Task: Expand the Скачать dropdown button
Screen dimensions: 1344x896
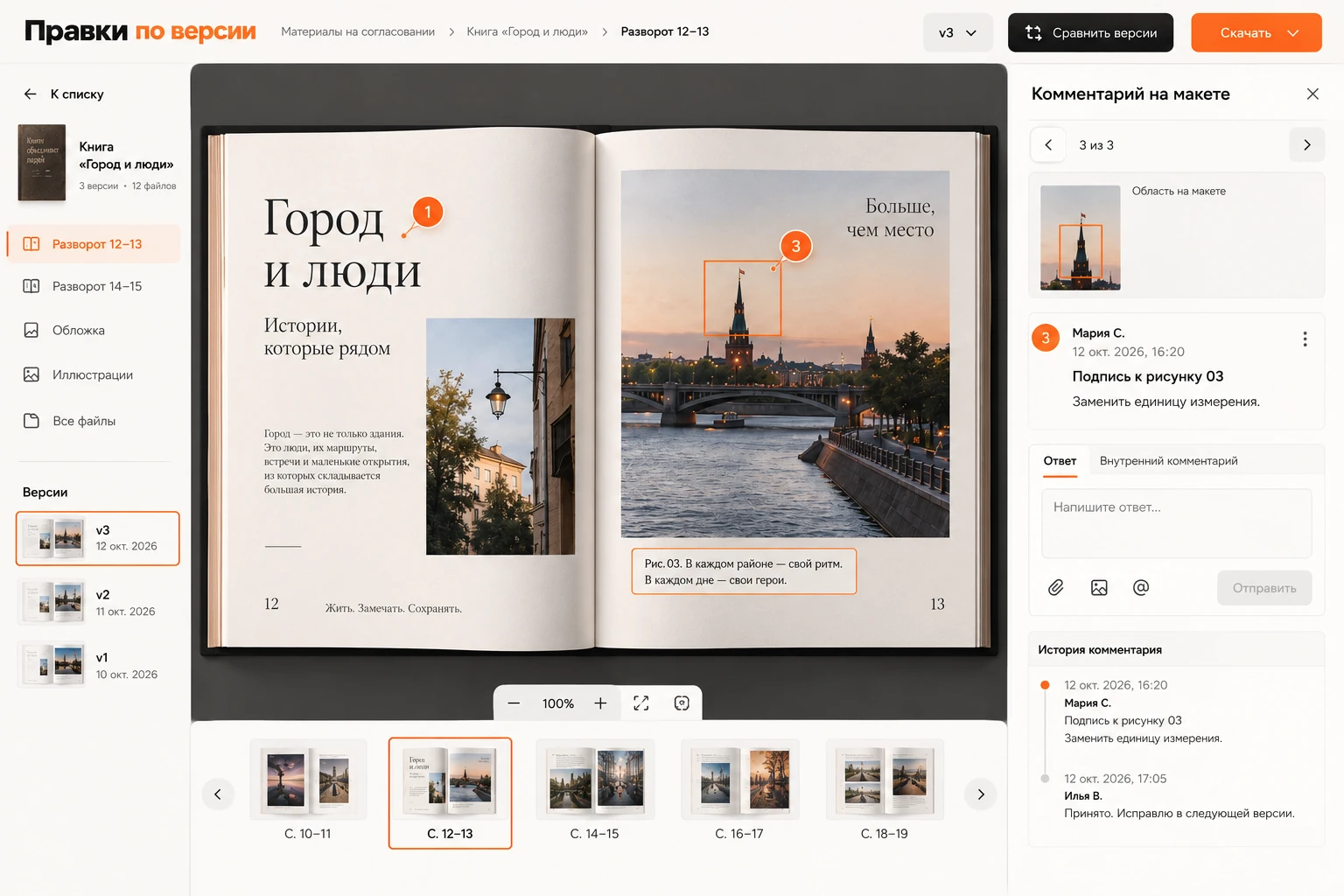Action: [x=1292, y=32]
